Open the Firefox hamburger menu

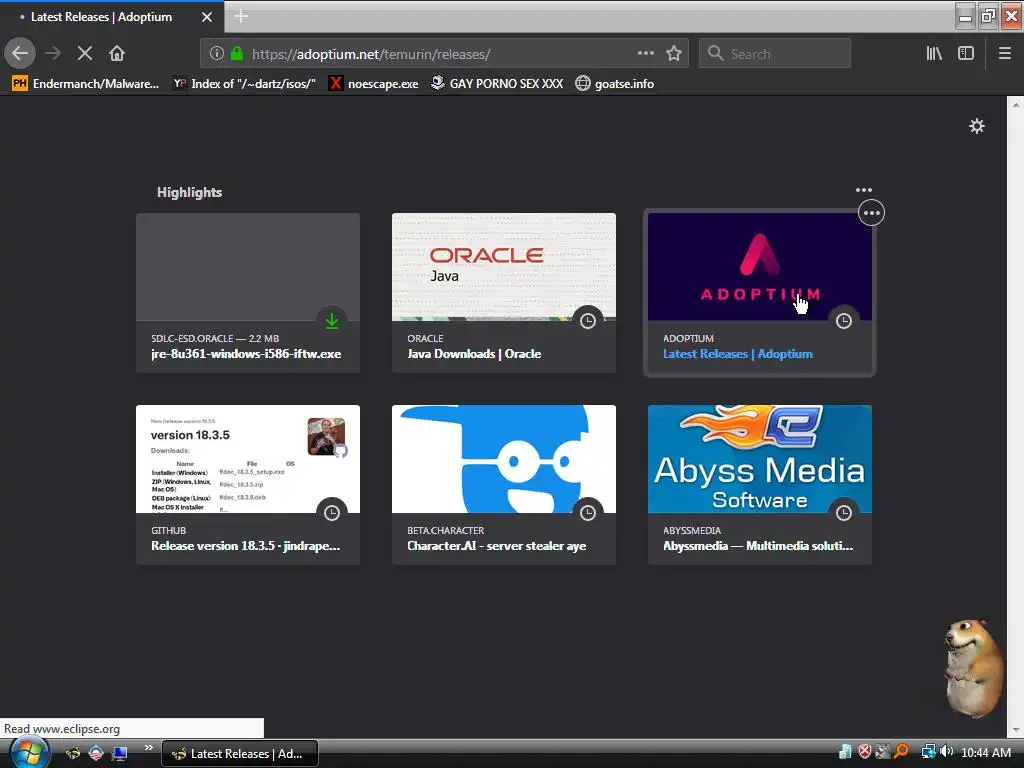[x=1004, y=54]
